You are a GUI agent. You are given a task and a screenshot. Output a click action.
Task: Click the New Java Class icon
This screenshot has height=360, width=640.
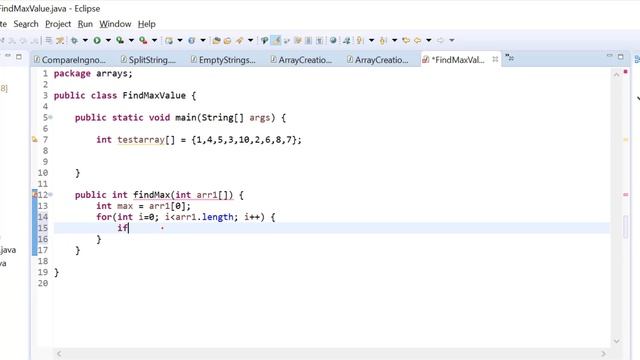tap(191, 40)
